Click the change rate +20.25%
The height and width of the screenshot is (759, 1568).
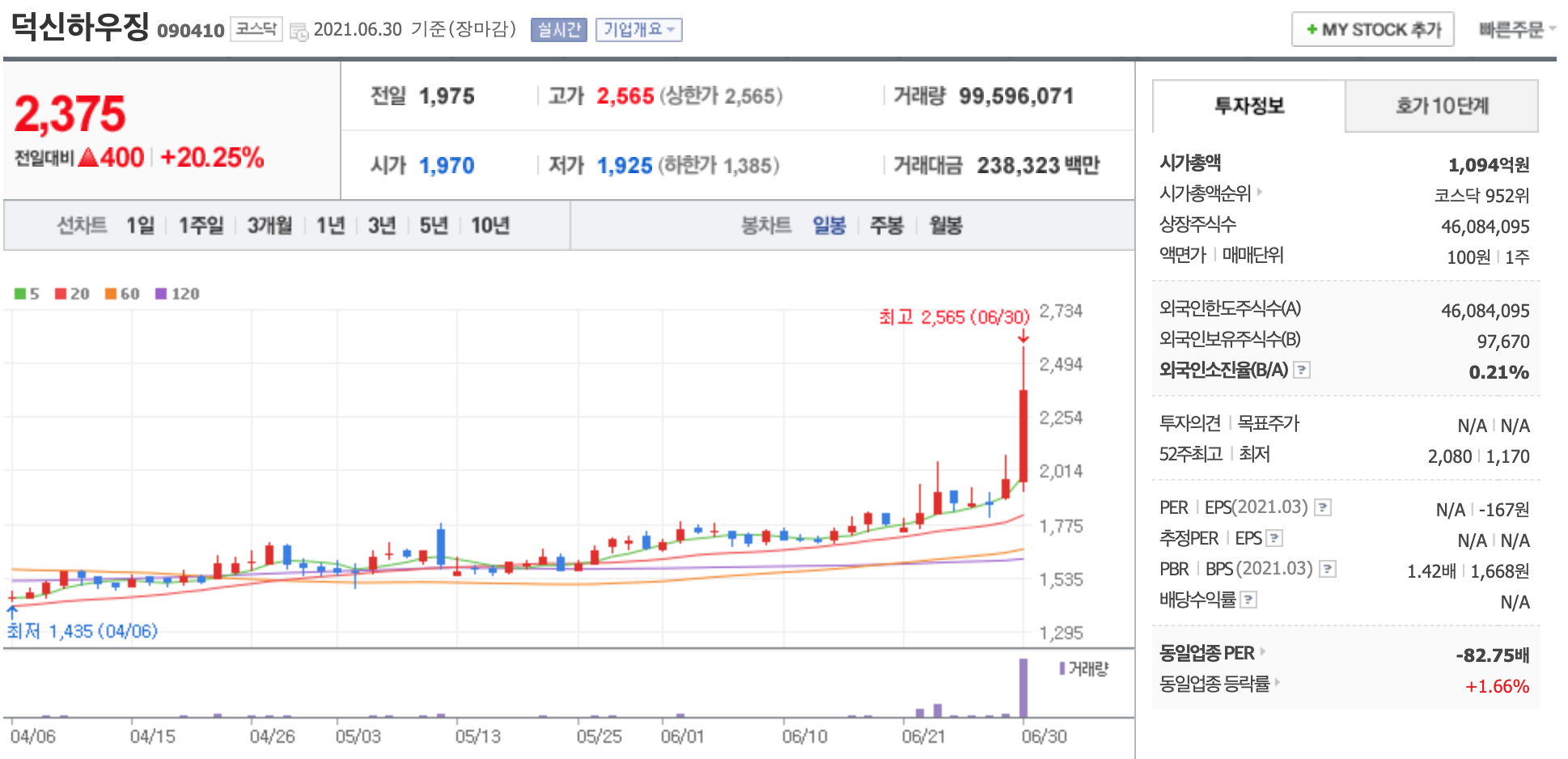click(213, 157)
